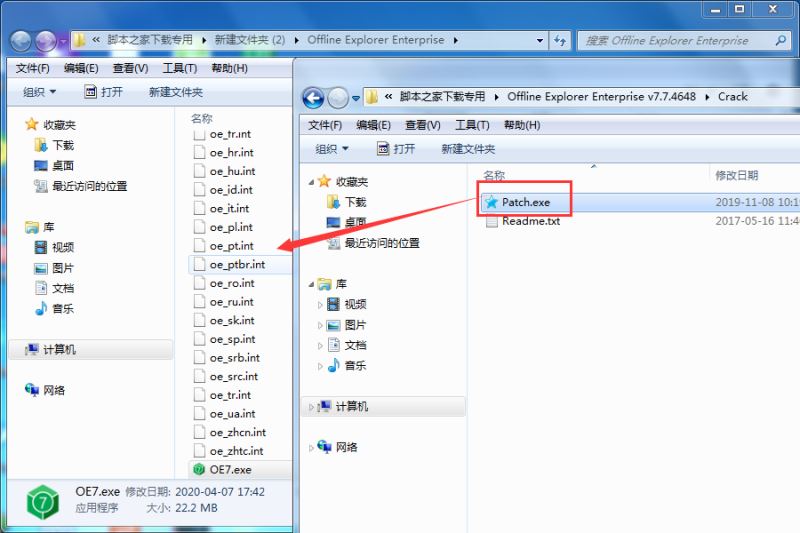Click Back arrow in the Offline Explorer Enterprise window
This screenshot has height=533, width=800.
21,41
